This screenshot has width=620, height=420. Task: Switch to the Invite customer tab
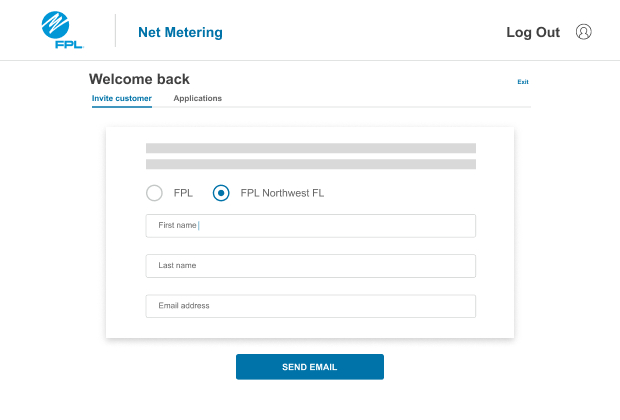(122, 98)
